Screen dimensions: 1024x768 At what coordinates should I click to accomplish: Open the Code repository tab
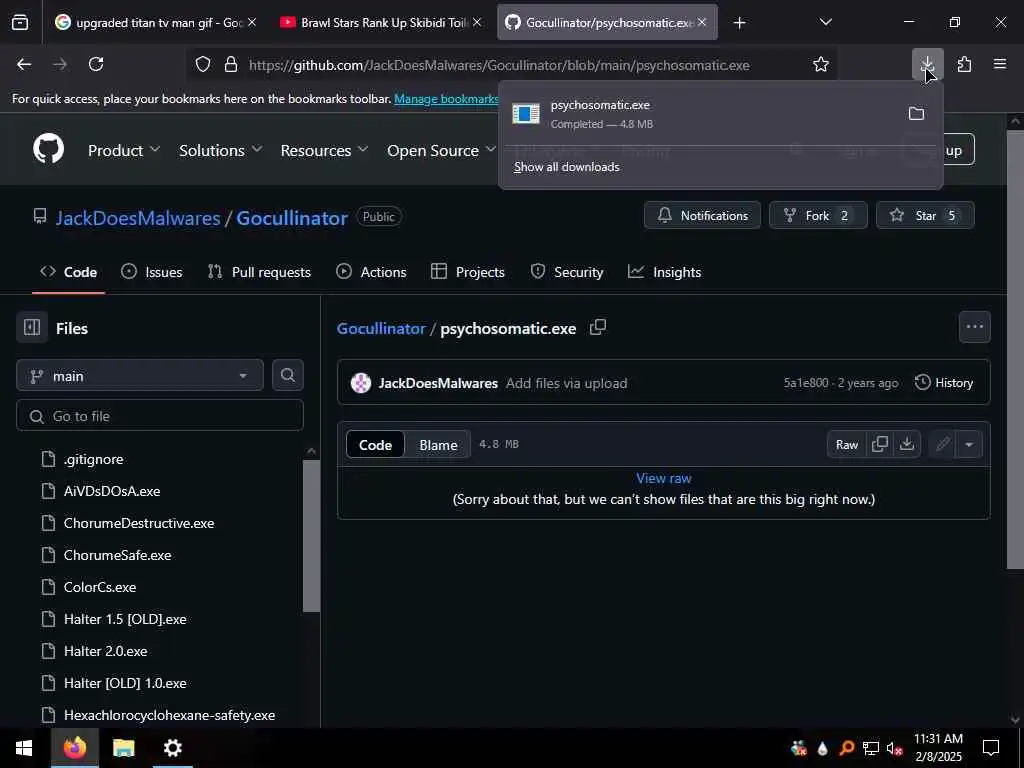pos(69,272)
